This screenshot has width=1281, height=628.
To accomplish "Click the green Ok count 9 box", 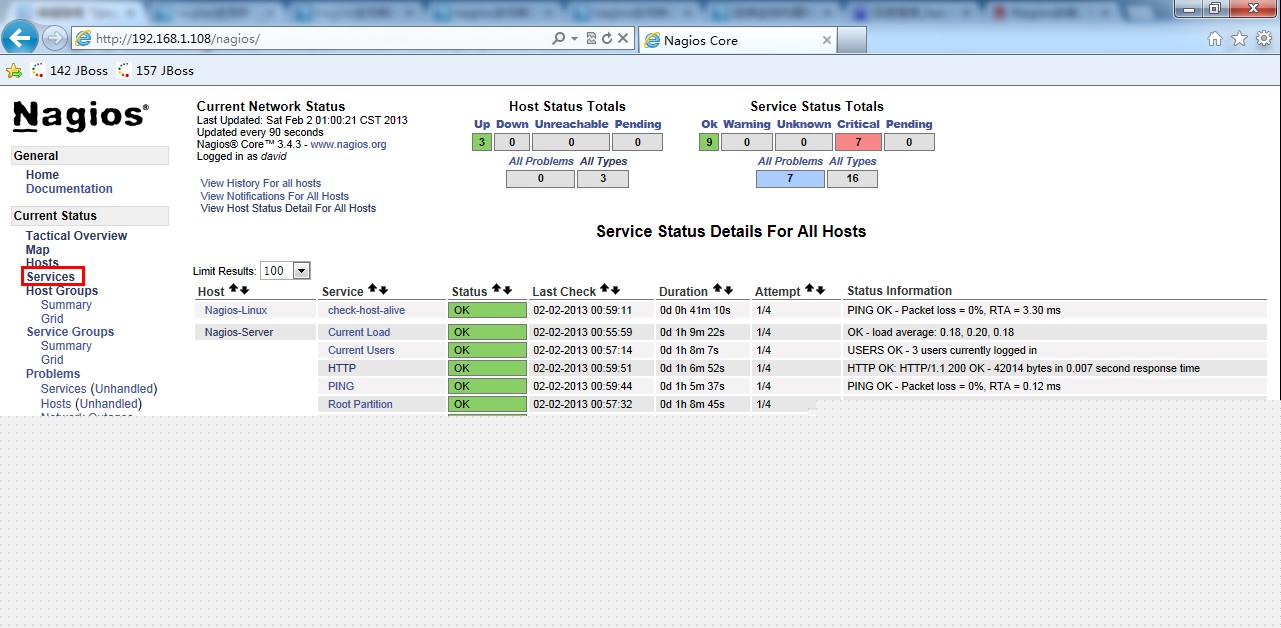I will (709, 142).
